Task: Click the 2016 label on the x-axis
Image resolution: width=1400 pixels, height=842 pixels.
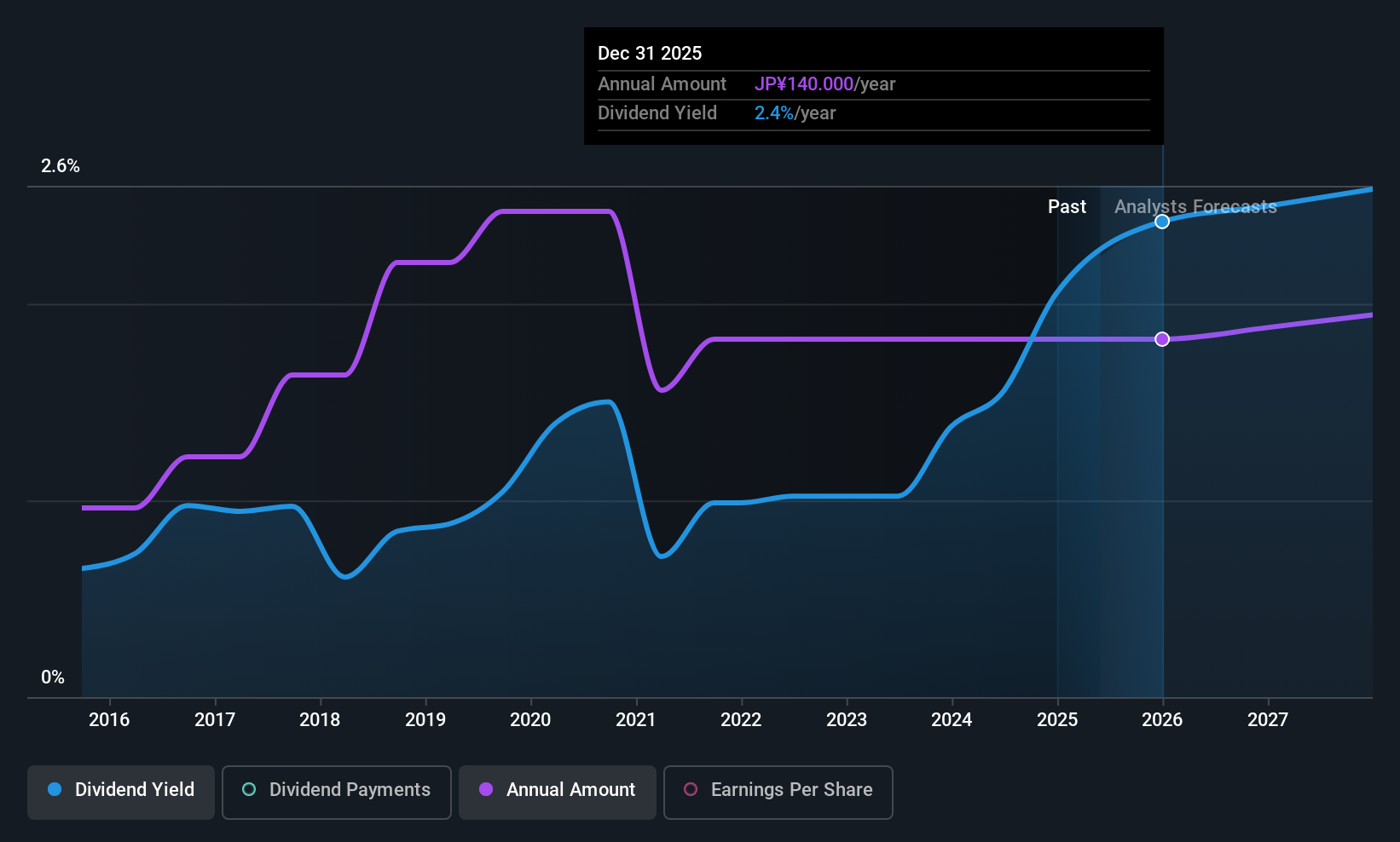Action: (109, 719)
